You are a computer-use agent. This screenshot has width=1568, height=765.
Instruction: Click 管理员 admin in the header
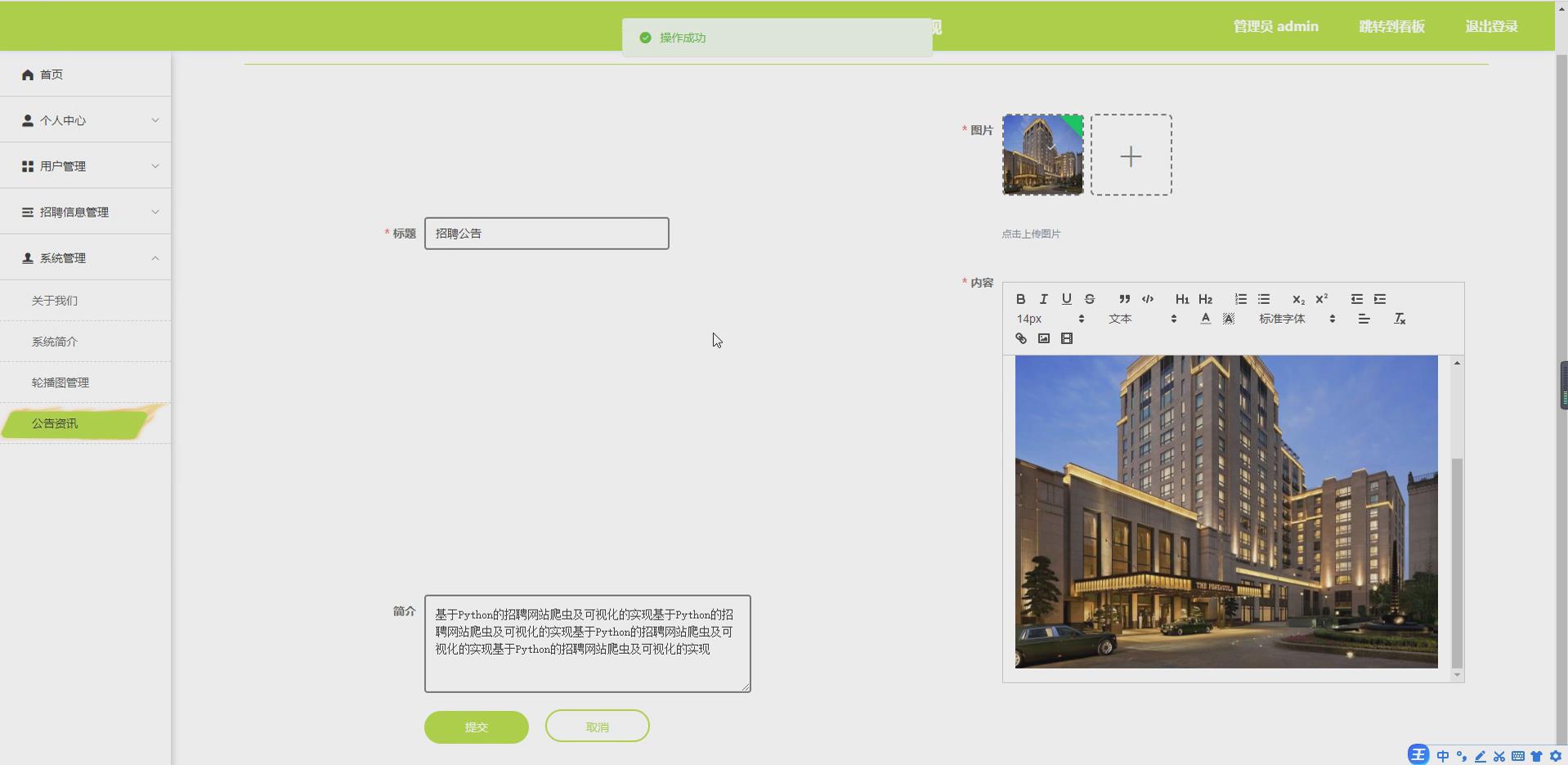tap(1275, 26)
